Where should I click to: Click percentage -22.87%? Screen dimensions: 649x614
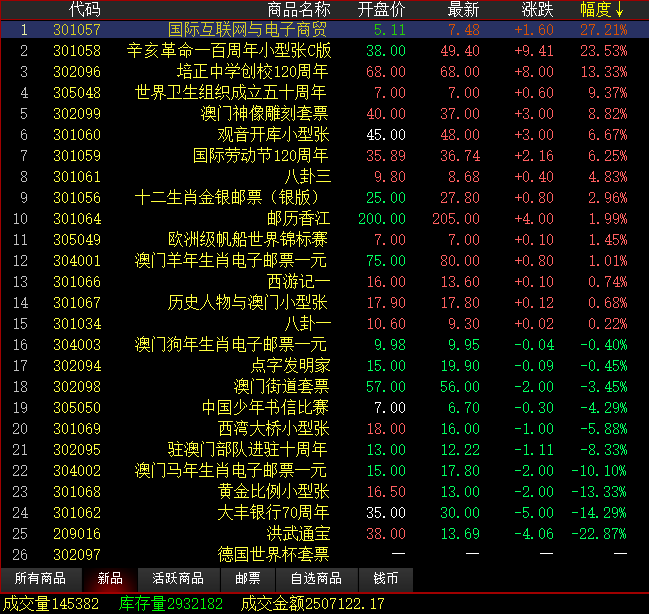(x=599, y=534)
